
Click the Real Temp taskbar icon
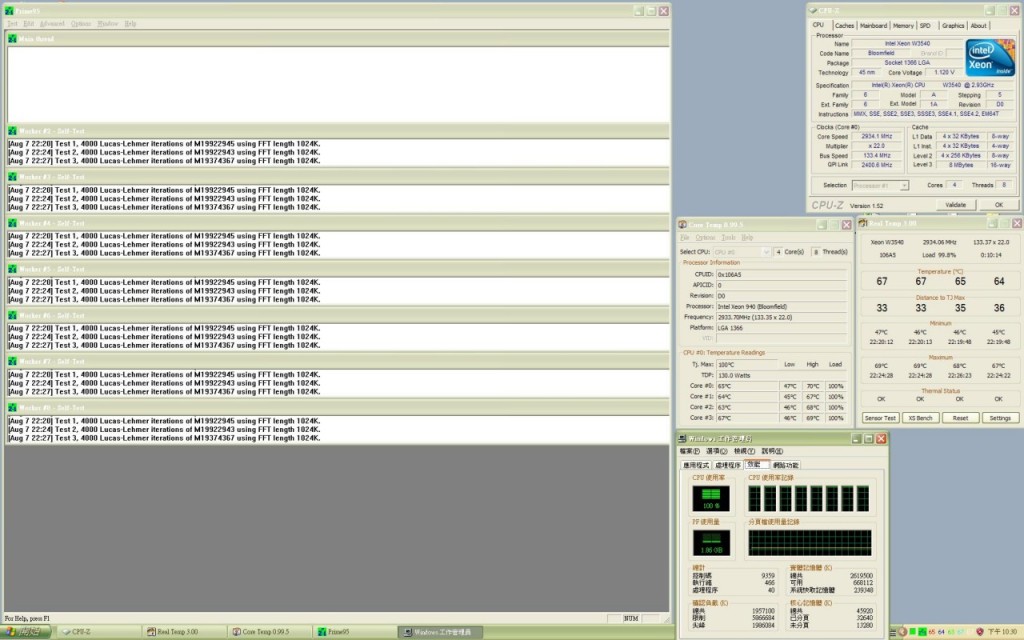click(x=151, y=632)
